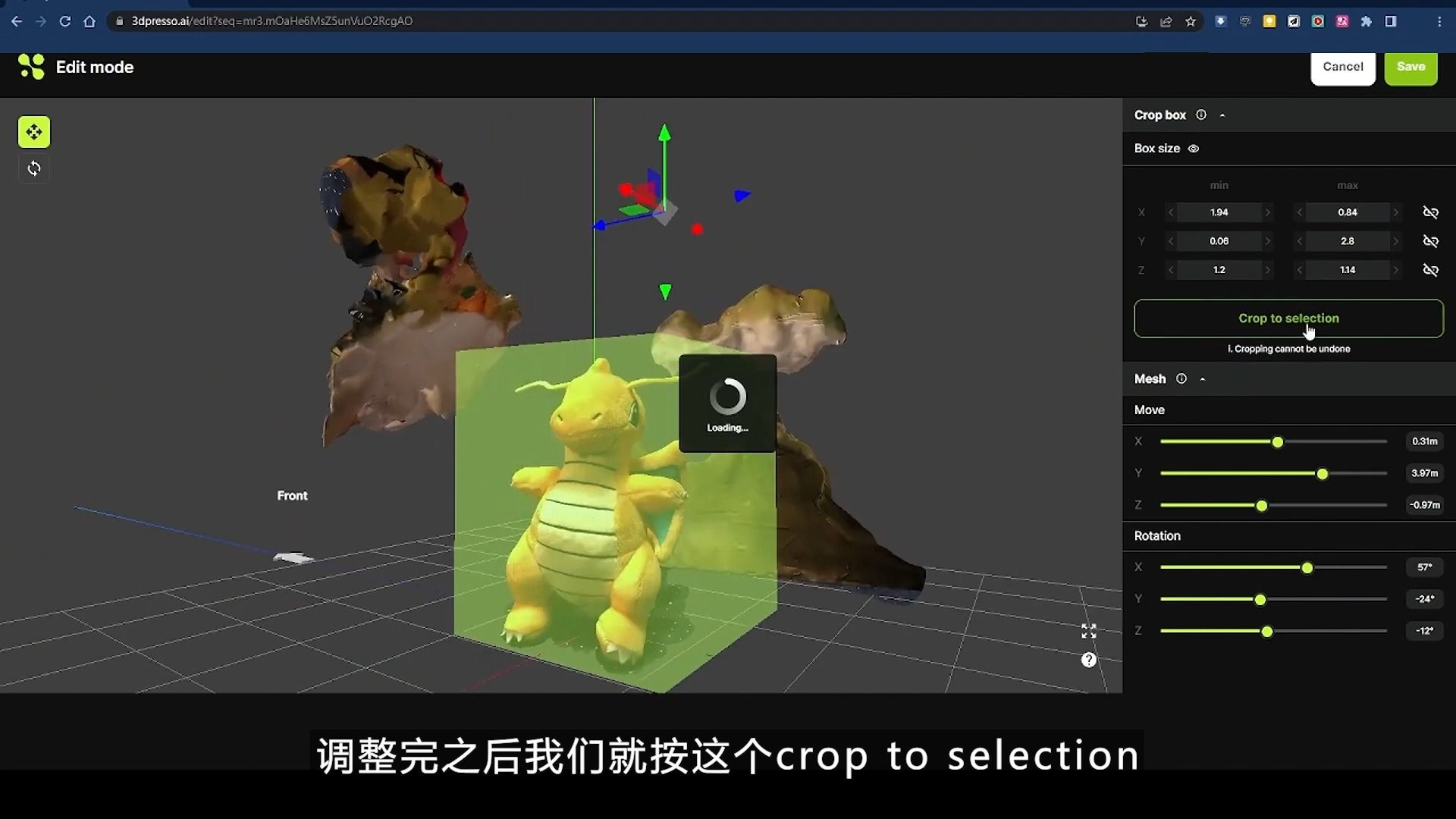Click the fullscreen expand icon in the viewport
Viewport: 1456px width, 819px height.
coord(1088,630)
